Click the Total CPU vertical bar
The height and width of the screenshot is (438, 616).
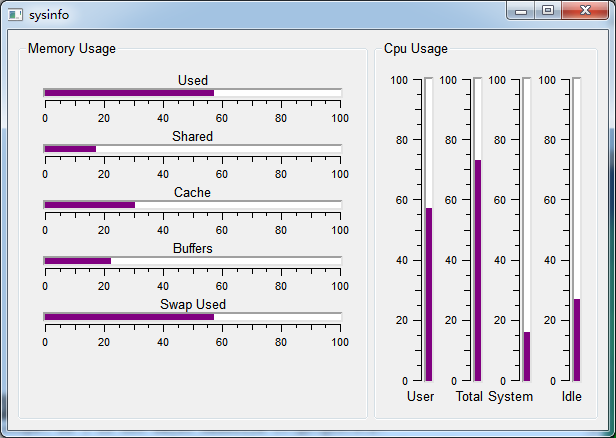click(477, 229)
